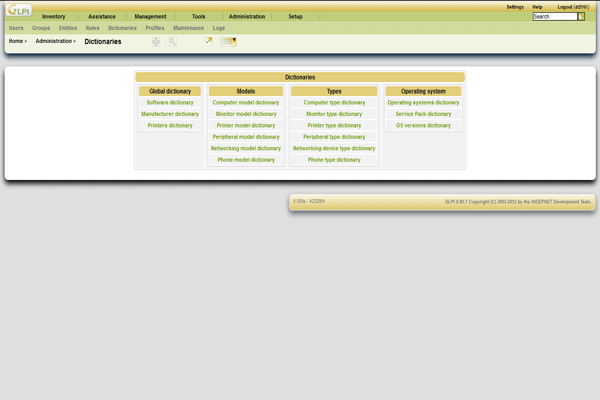Select Networking device type dictionary
The width and height of the screenshot is (600, 400).
pyautogui.click(x=334, y=148)
